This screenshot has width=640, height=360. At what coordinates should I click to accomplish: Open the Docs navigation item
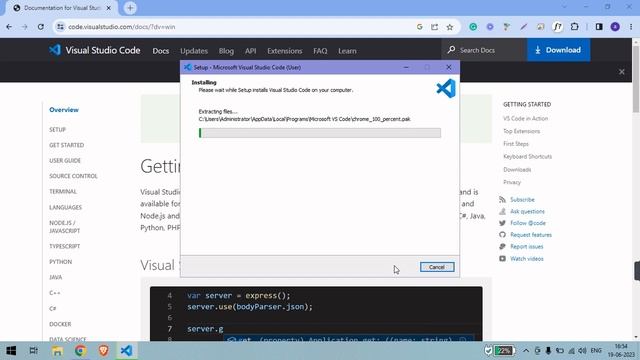tap(160, 51)
